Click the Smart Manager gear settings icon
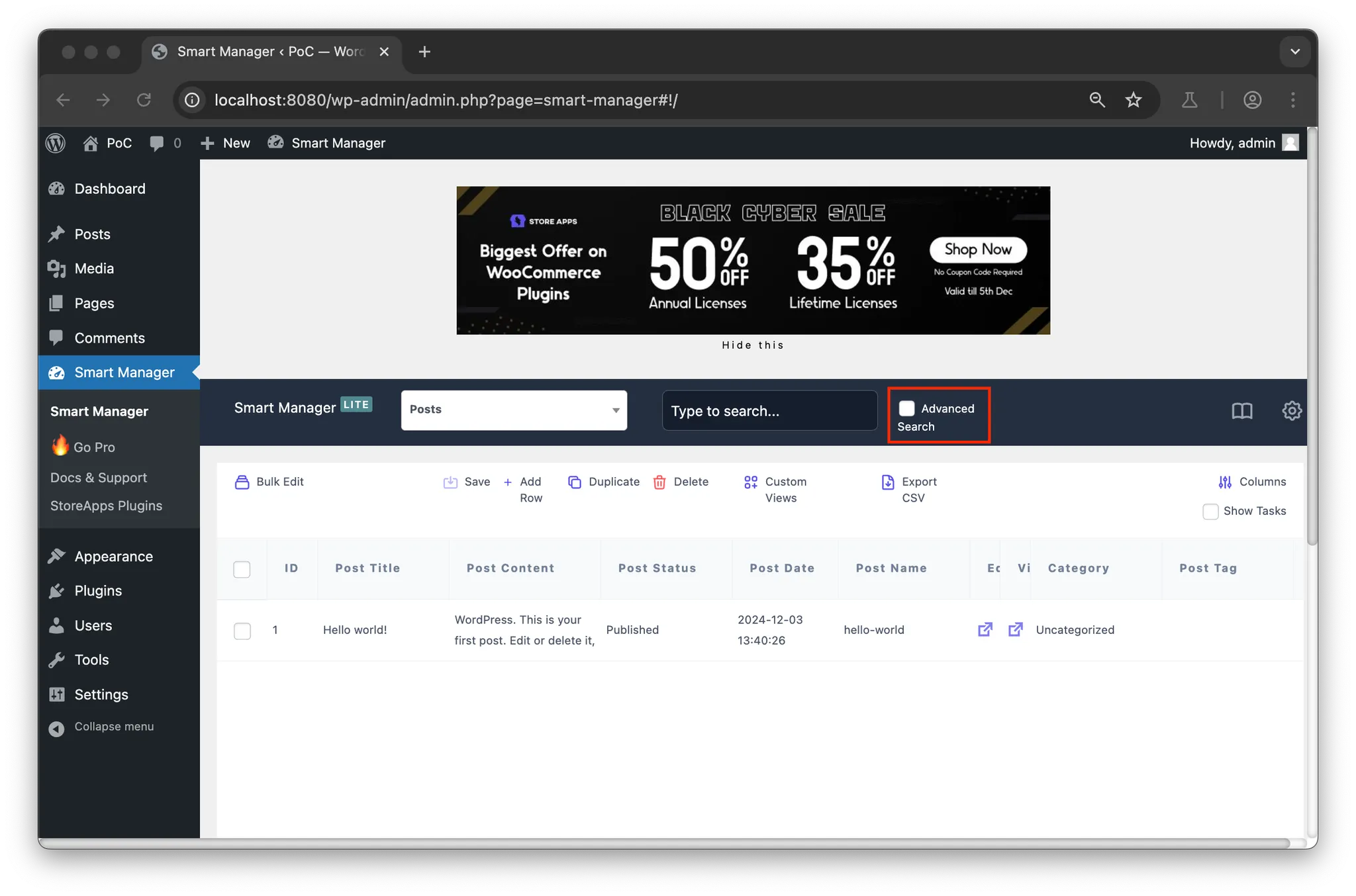The image size is (1356, 896). (x=1291, y=411)
